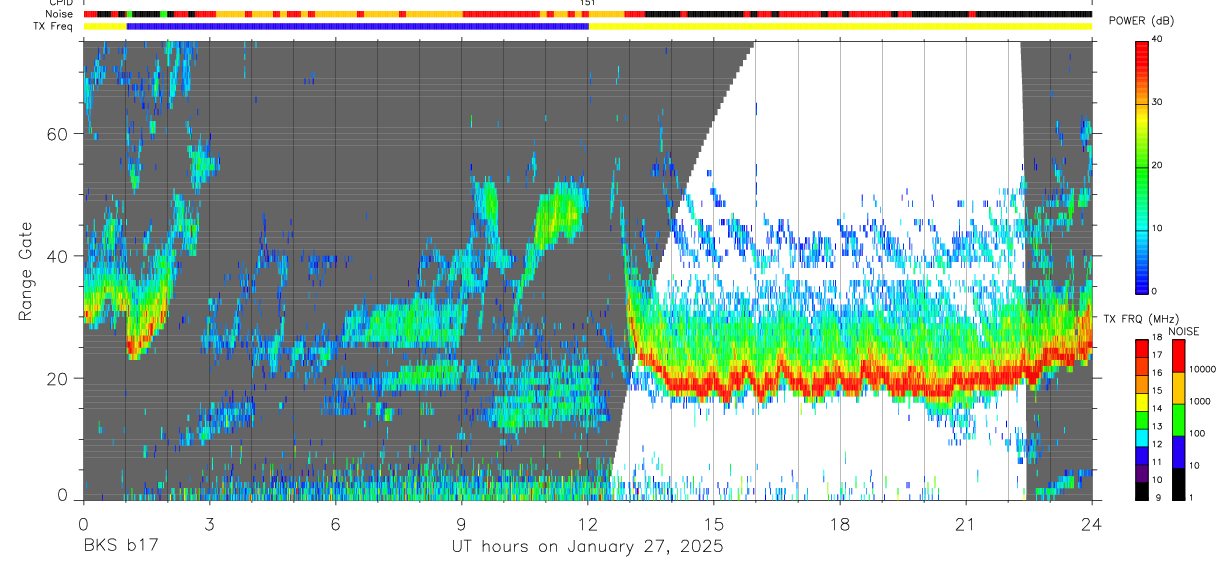Click the '100' label on the NOISE scale

(1199, 434)
